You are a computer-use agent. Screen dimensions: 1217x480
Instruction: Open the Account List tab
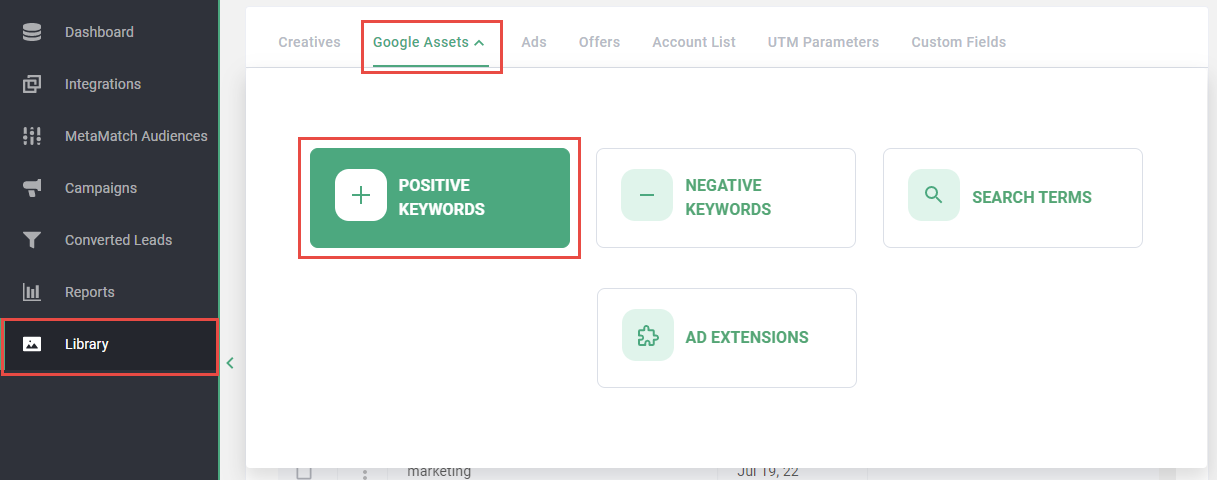click(693, 42)
